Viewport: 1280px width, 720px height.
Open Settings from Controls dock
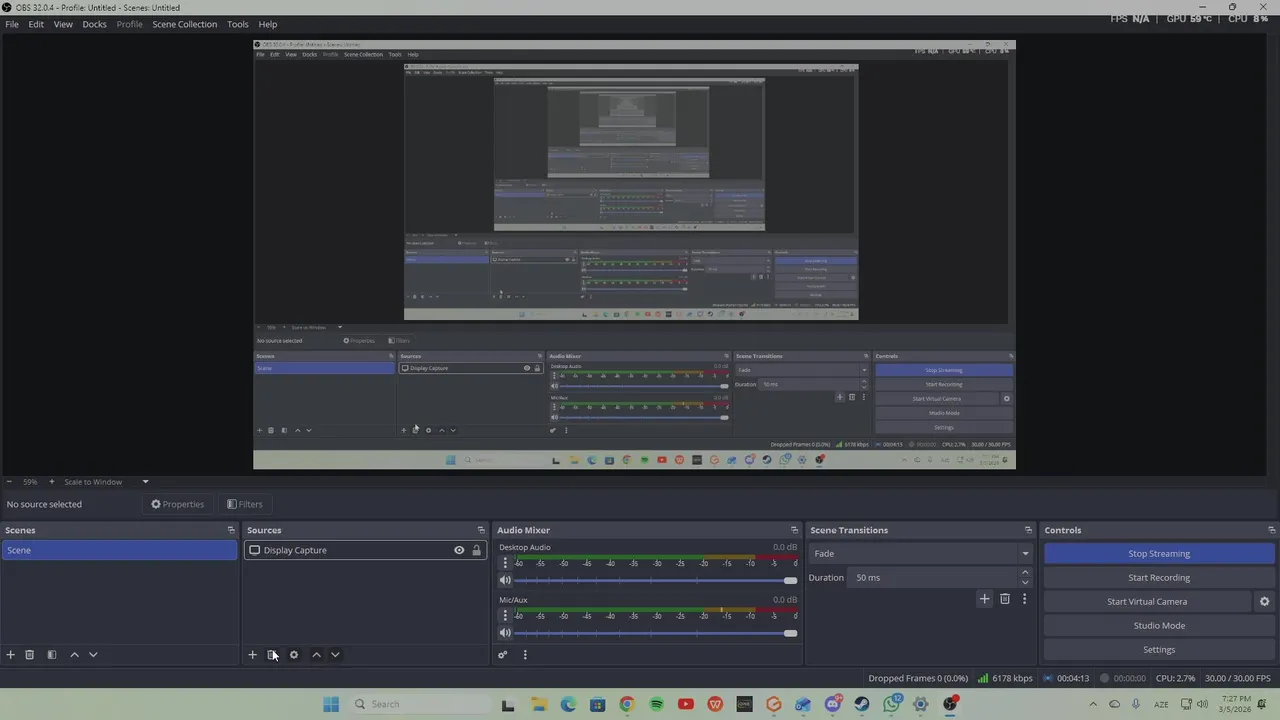[1159, 650]
